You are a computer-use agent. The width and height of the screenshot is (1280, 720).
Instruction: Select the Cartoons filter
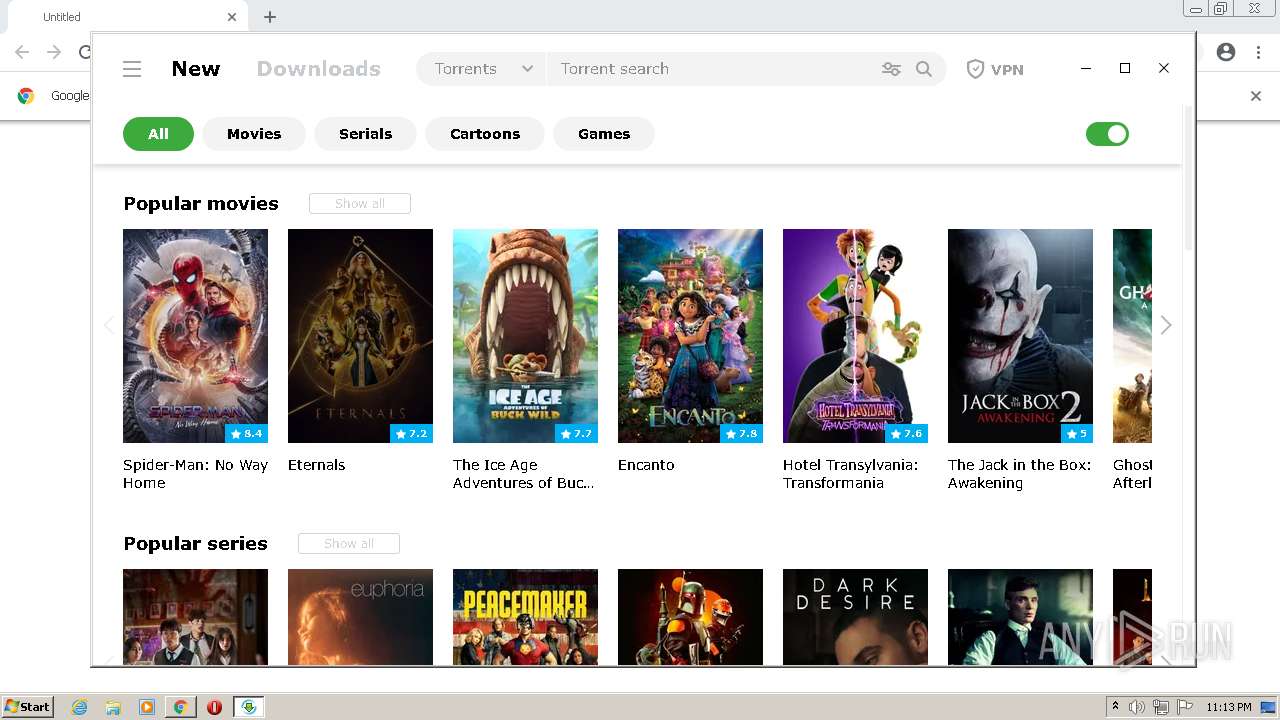[485, 134]
